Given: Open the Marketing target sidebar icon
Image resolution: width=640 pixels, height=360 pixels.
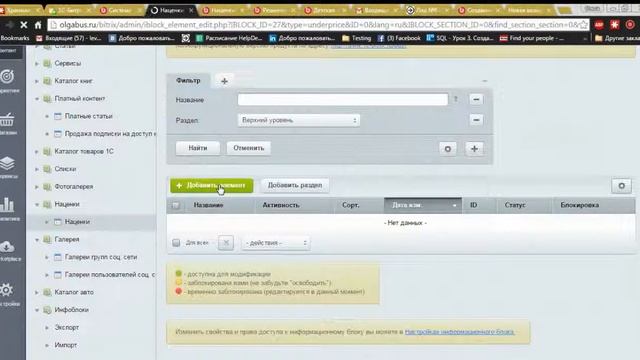Looking at the screenshot, I should pos(7,76).
